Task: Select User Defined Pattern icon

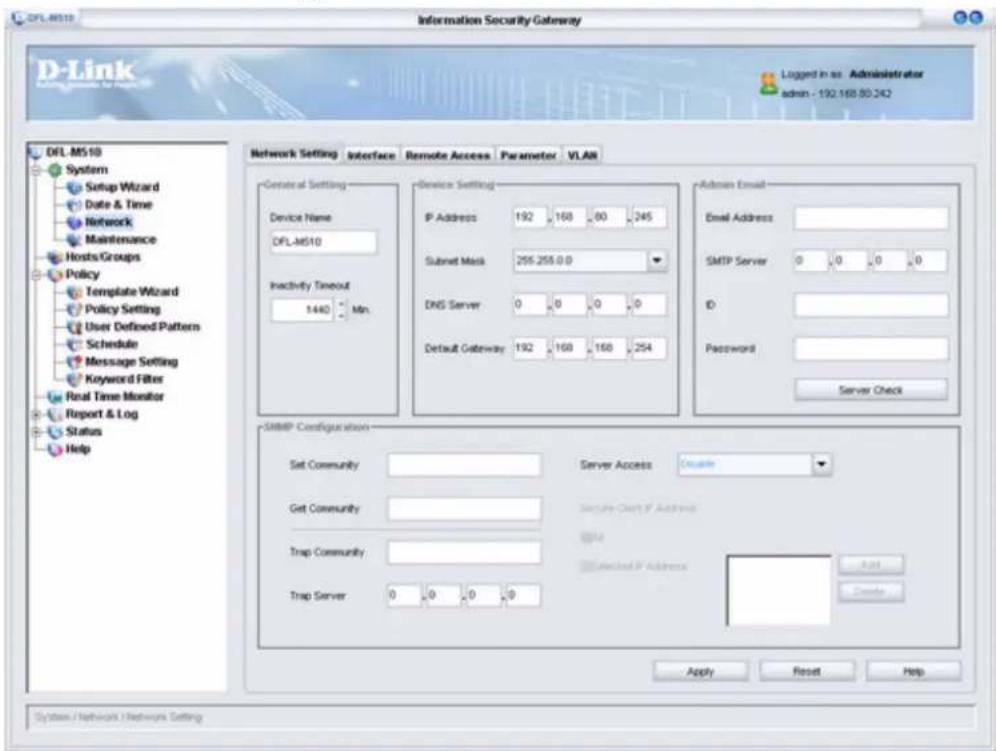Action: point(74,327)
